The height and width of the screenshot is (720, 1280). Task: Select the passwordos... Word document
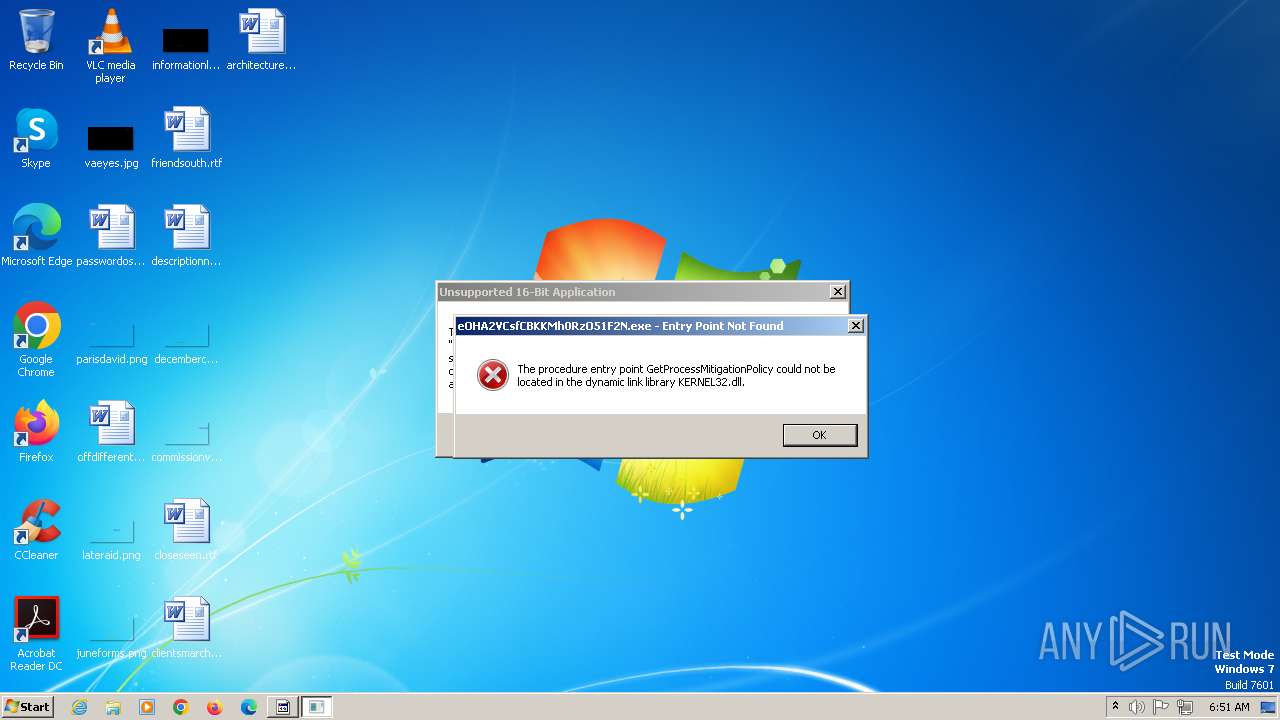111,236
